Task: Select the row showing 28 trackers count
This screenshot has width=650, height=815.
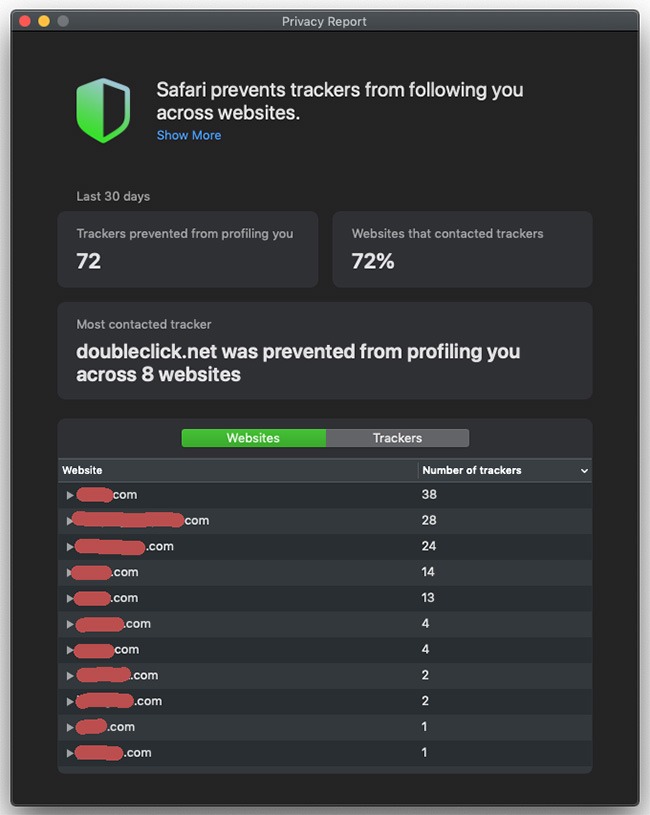Action: click(x=429, y=521)
